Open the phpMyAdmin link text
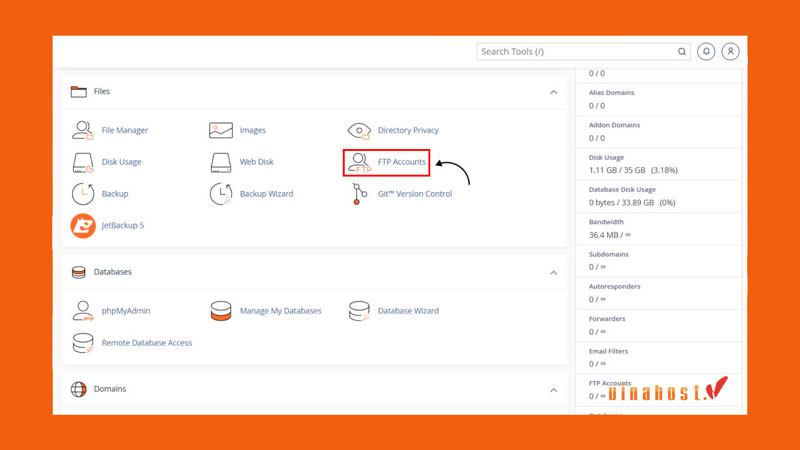This screenshot has width=800, height=450. 126,311
